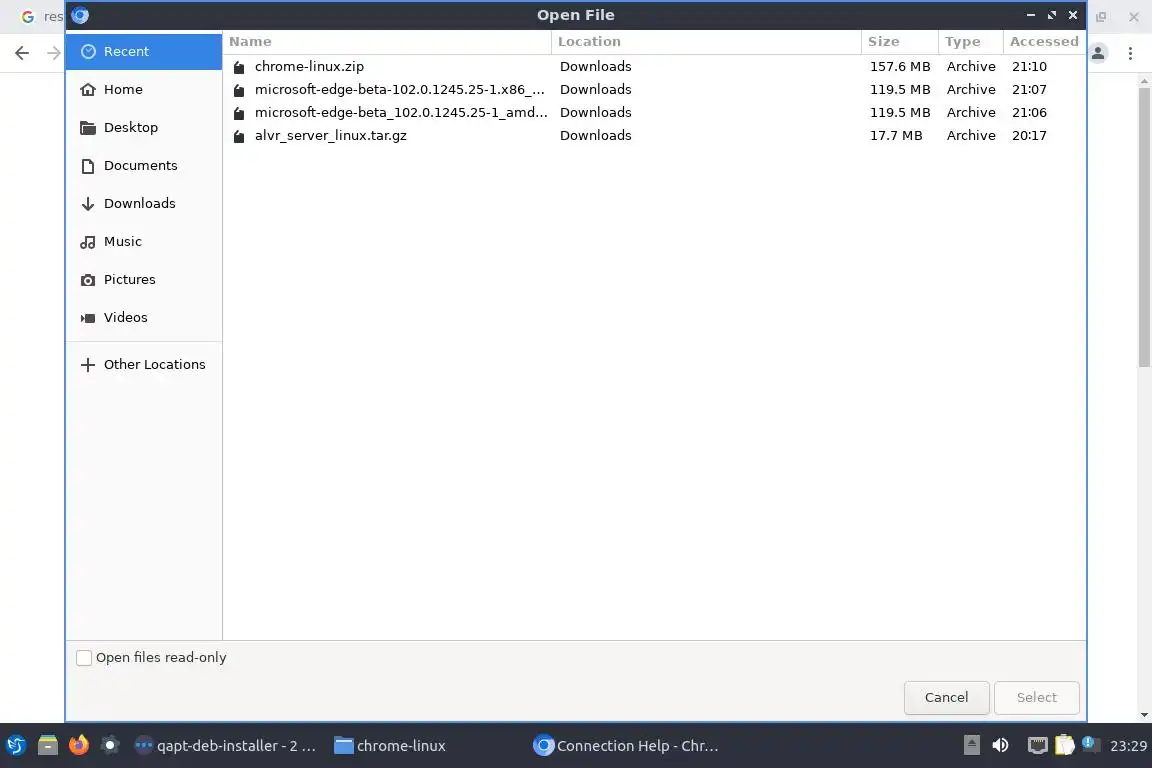Select microsoft-edge-beta x86 archive accessed 21:07

point(654,90)
